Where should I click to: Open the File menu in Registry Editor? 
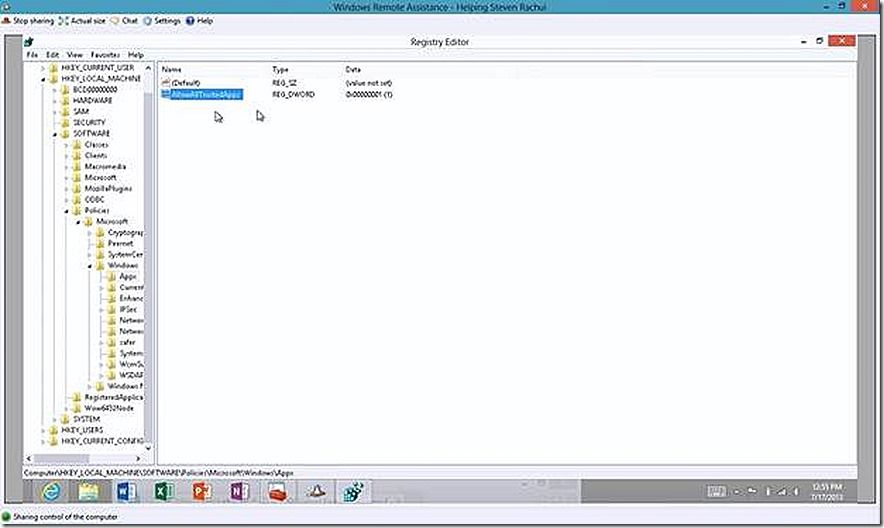tap(32, 55)
